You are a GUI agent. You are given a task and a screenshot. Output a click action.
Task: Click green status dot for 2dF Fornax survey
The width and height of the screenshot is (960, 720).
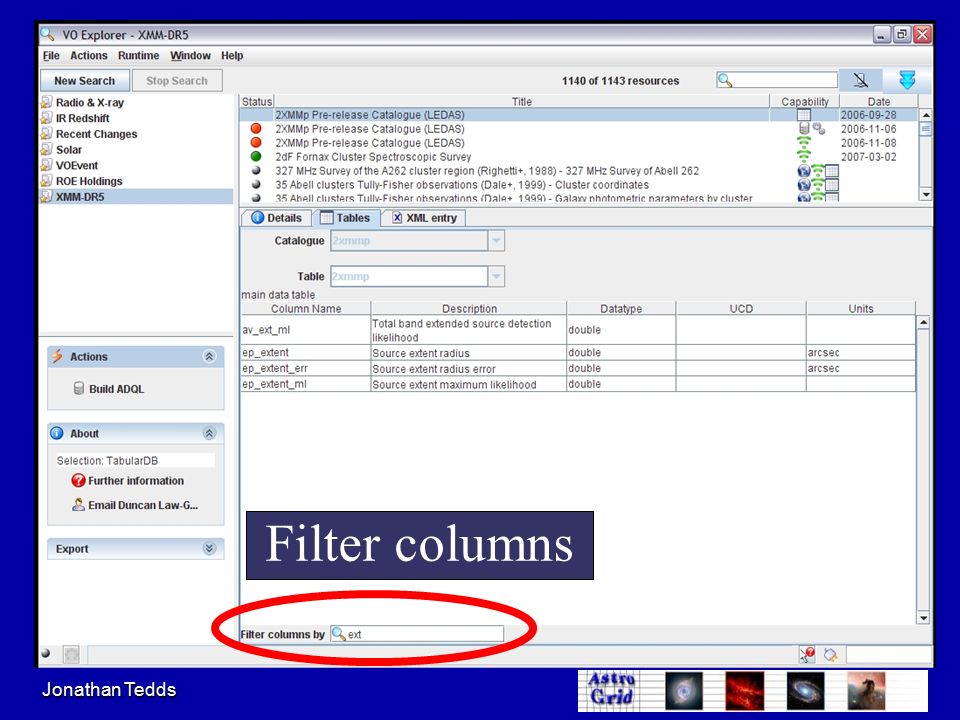click(x=256, y=157)
